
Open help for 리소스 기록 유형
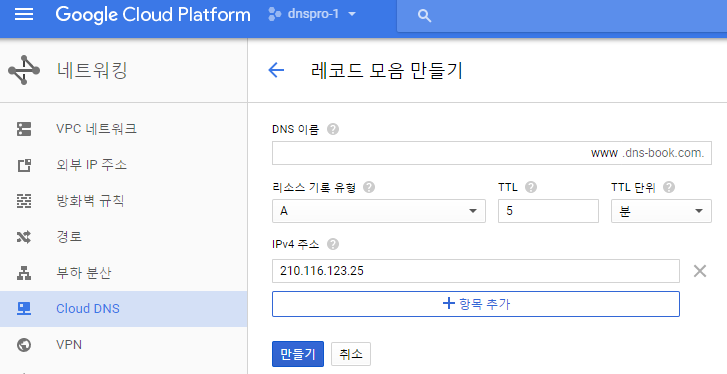tap(369, 187)
